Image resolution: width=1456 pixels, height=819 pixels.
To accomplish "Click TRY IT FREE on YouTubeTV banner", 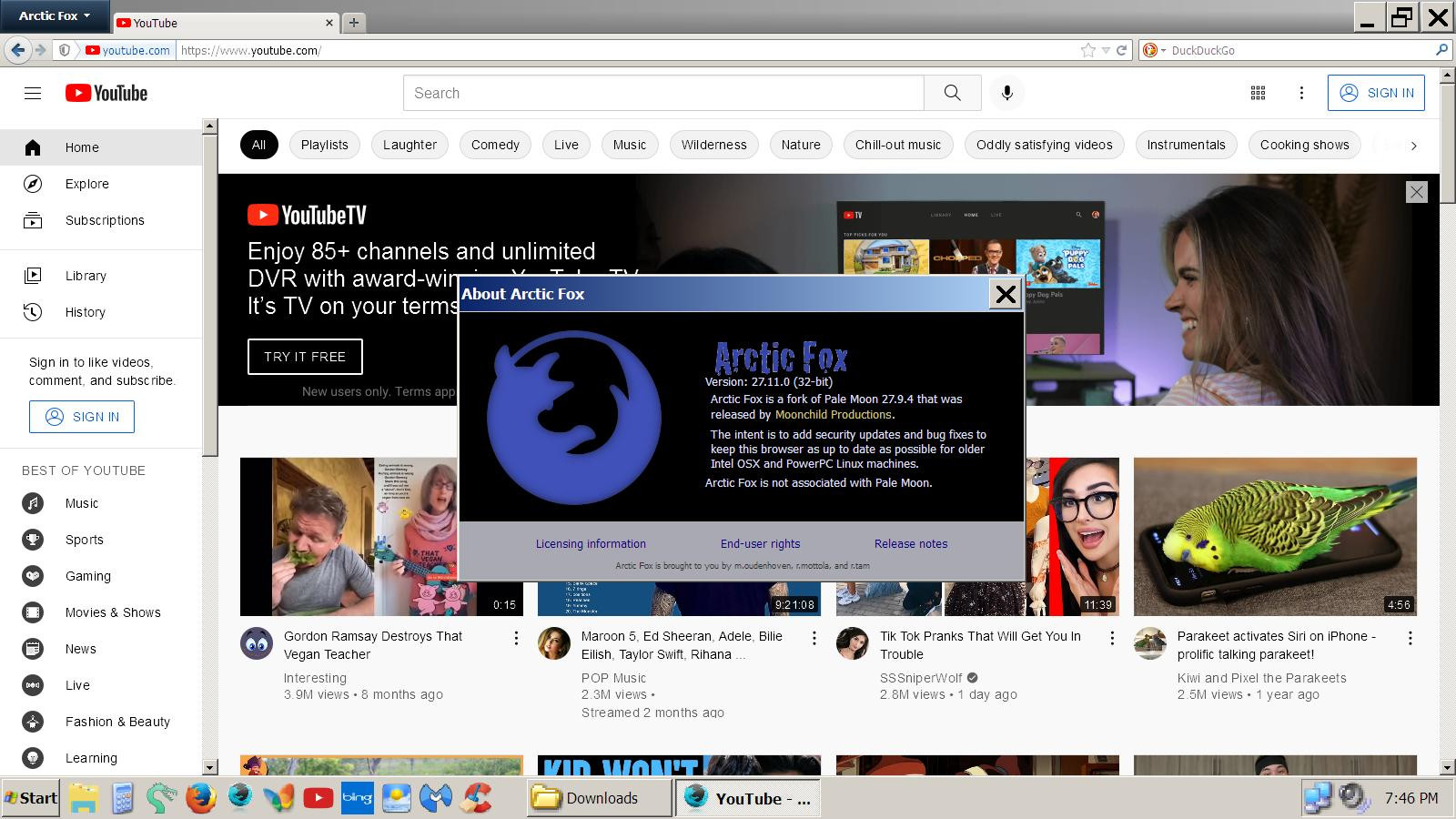I will pos(305,357).
